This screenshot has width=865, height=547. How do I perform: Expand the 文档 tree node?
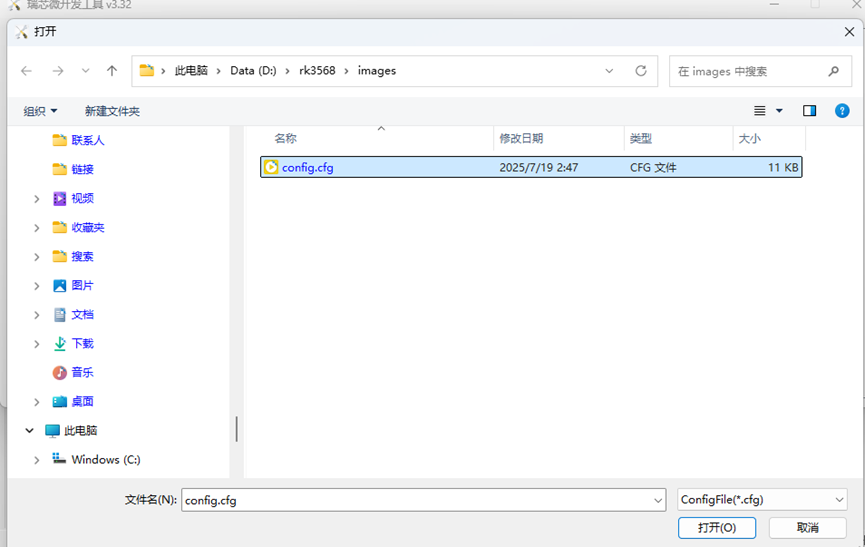(36, 315)
